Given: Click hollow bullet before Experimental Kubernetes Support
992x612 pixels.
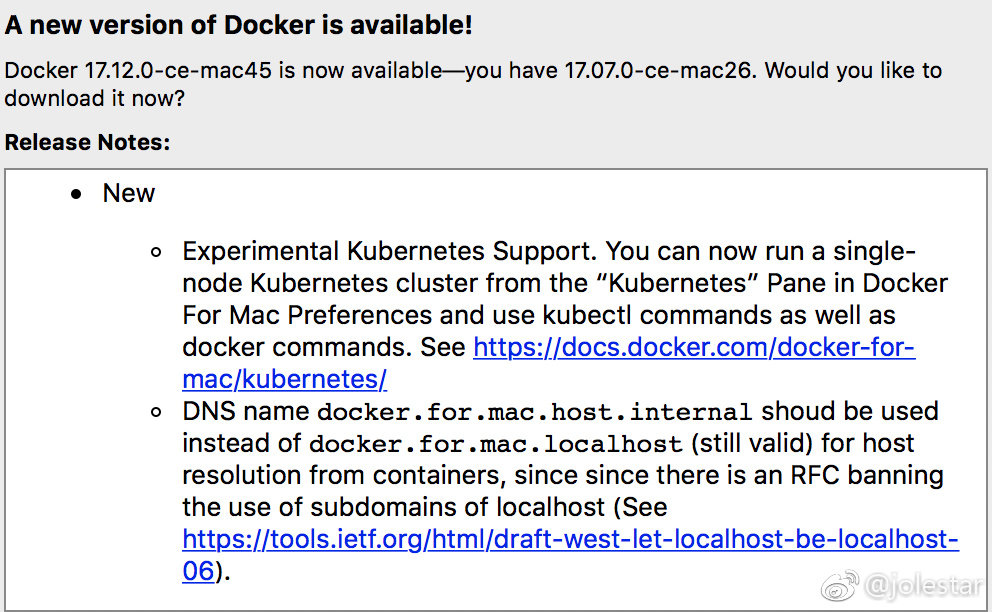Looking at the screenshot, I should coord(156,253).
